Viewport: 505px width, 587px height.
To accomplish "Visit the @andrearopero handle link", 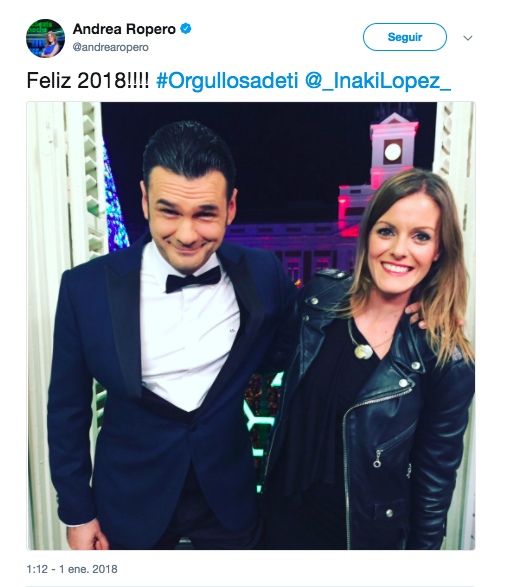I will 110,47.
